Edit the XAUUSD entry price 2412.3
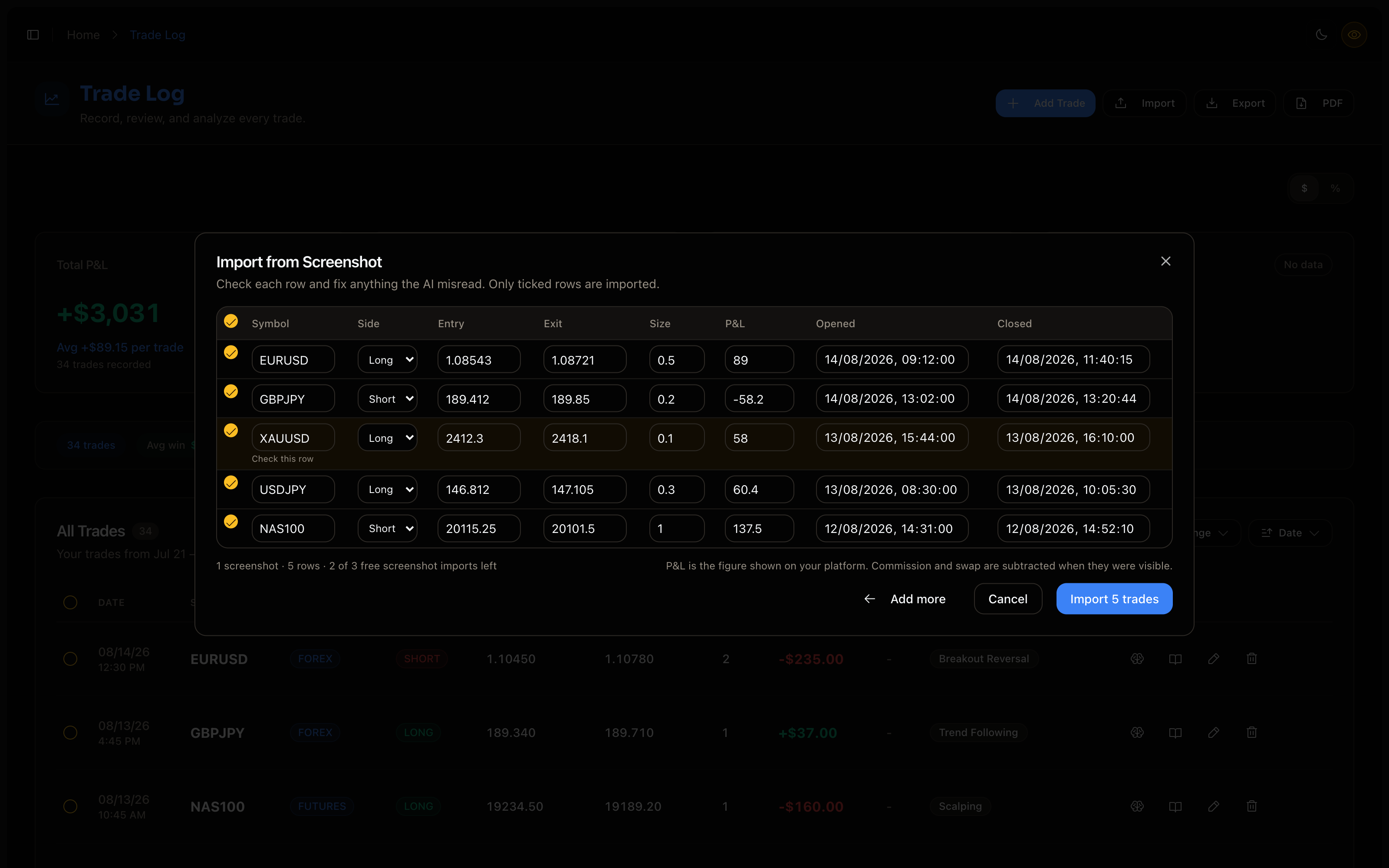1389x868 pixels. 479,437
